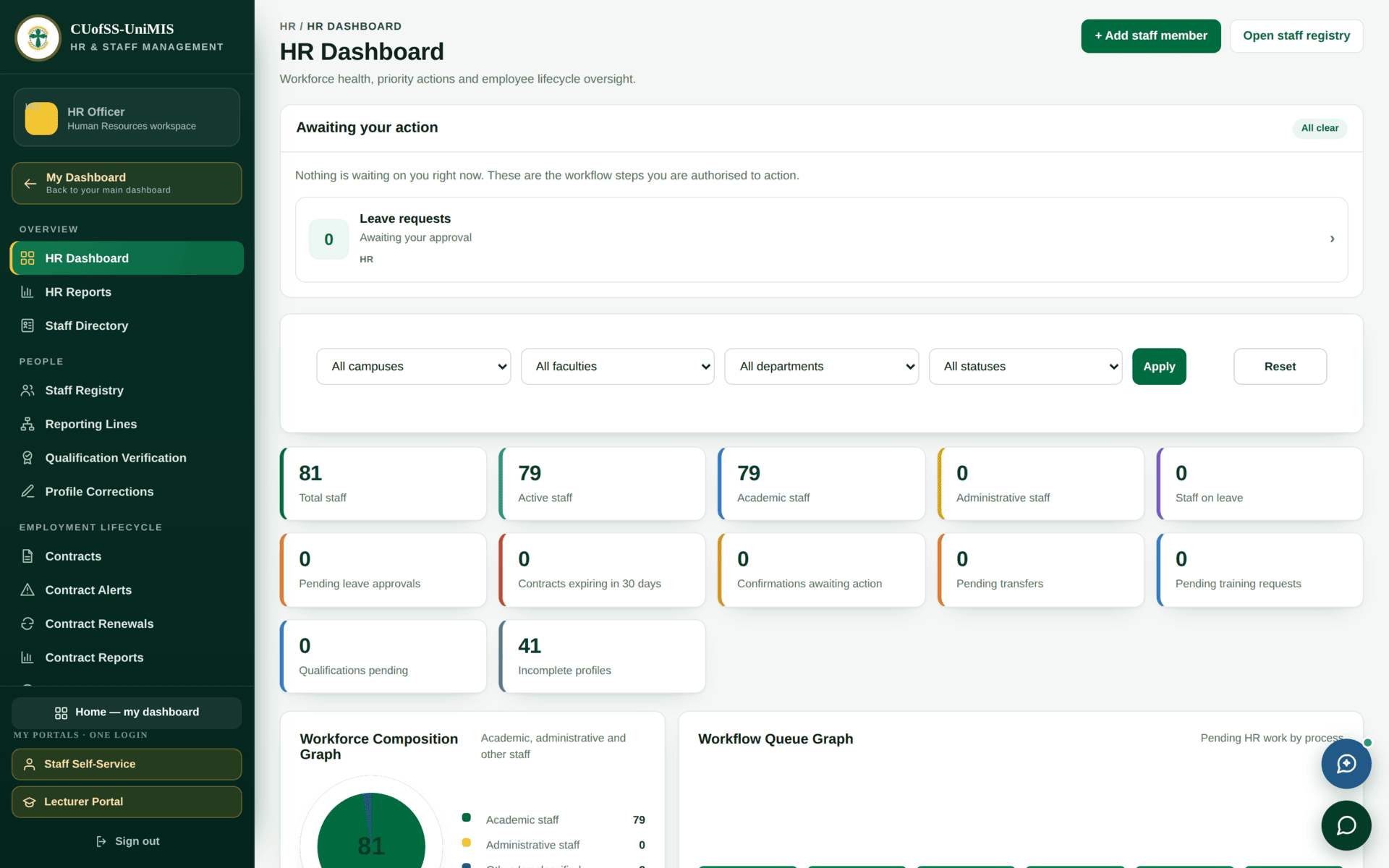This screenshot has width=1389, height=868.
Task: Open the All departments dropdown
Action: tap(822, 367)
